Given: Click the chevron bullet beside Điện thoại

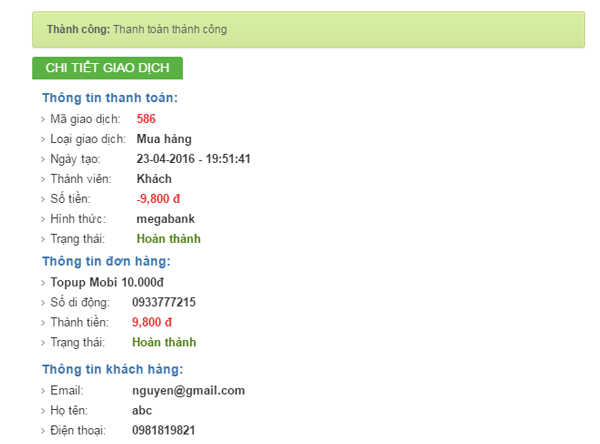Looking at the screenshot, I should point(43,431).
